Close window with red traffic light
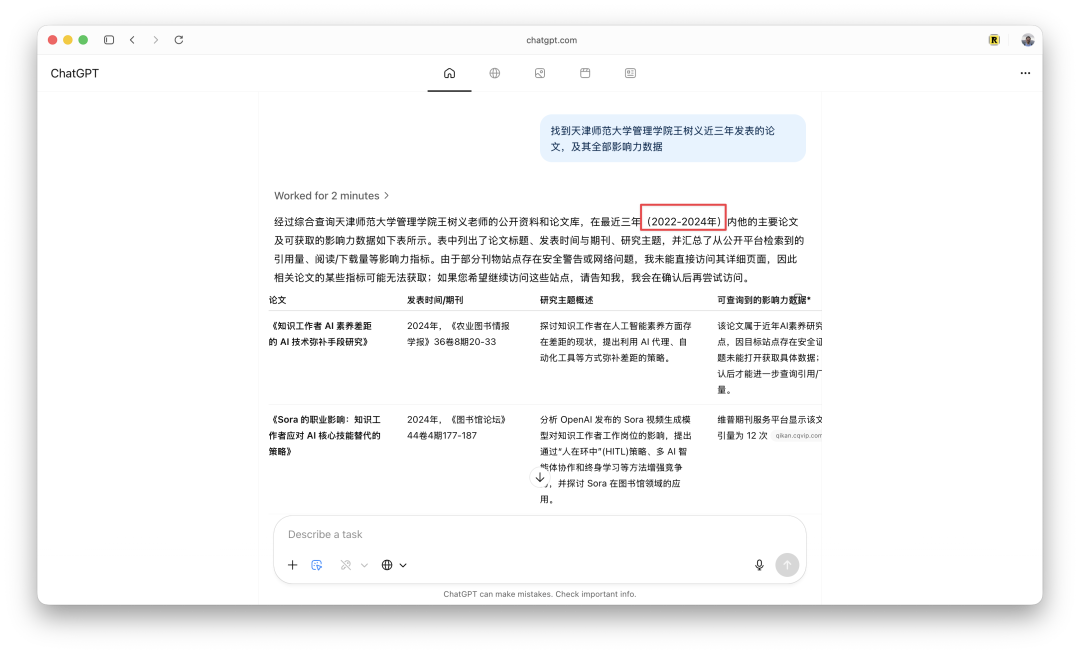The image size is (1080, 654). point(52,40)
